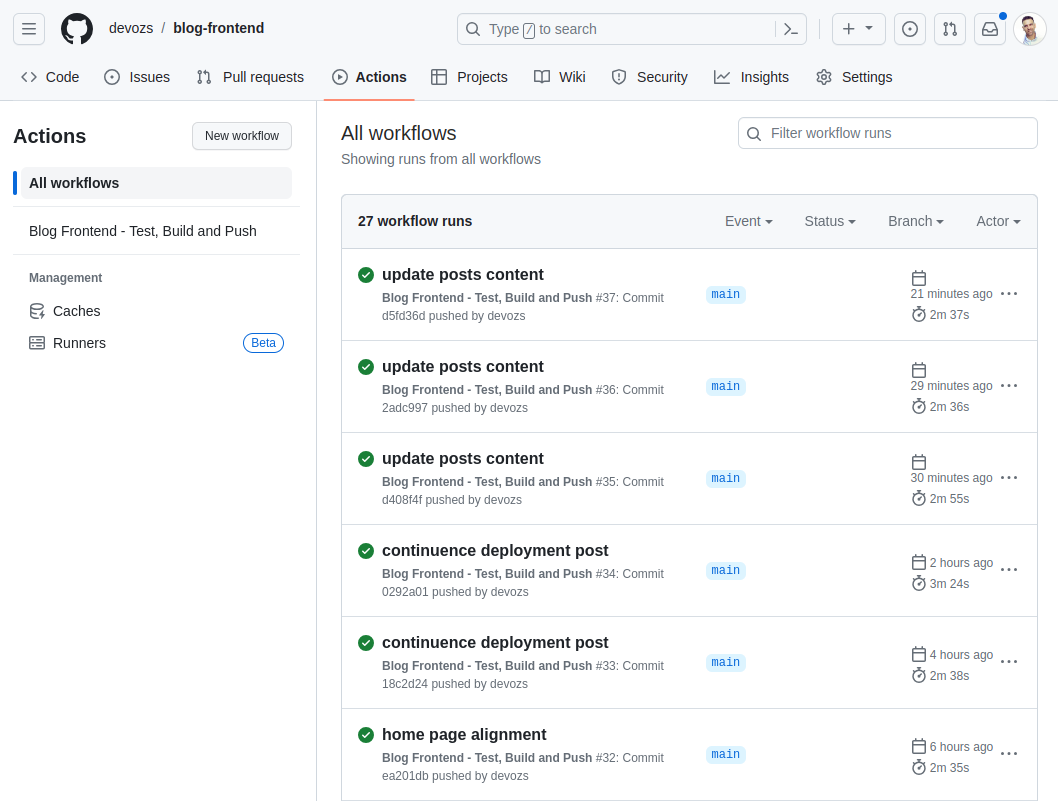Open the three-dot menu for run #37
The width and height of the screenshot is (1058, 801).
(x=1009, y=294)
